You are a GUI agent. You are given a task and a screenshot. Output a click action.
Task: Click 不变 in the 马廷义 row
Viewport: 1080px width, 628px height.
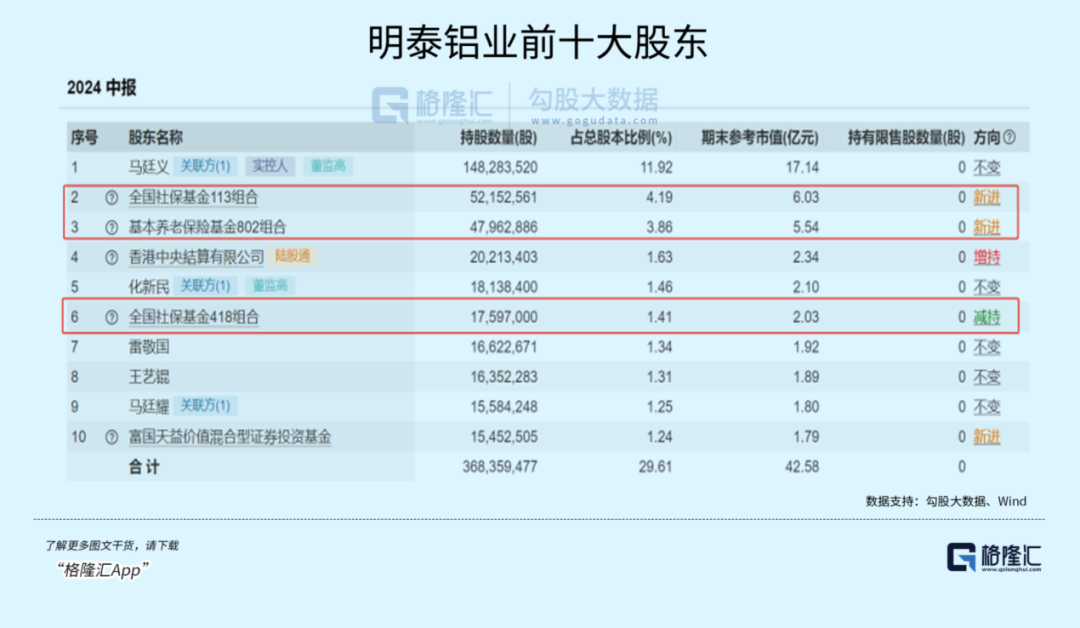(x=986, y=167)
